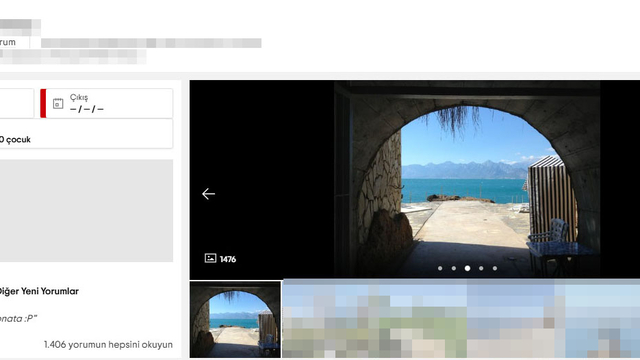Viewport: 640px width, 360px height.
Task: Open the gallery via the photo count icon
Action: (x=210, y=258)
